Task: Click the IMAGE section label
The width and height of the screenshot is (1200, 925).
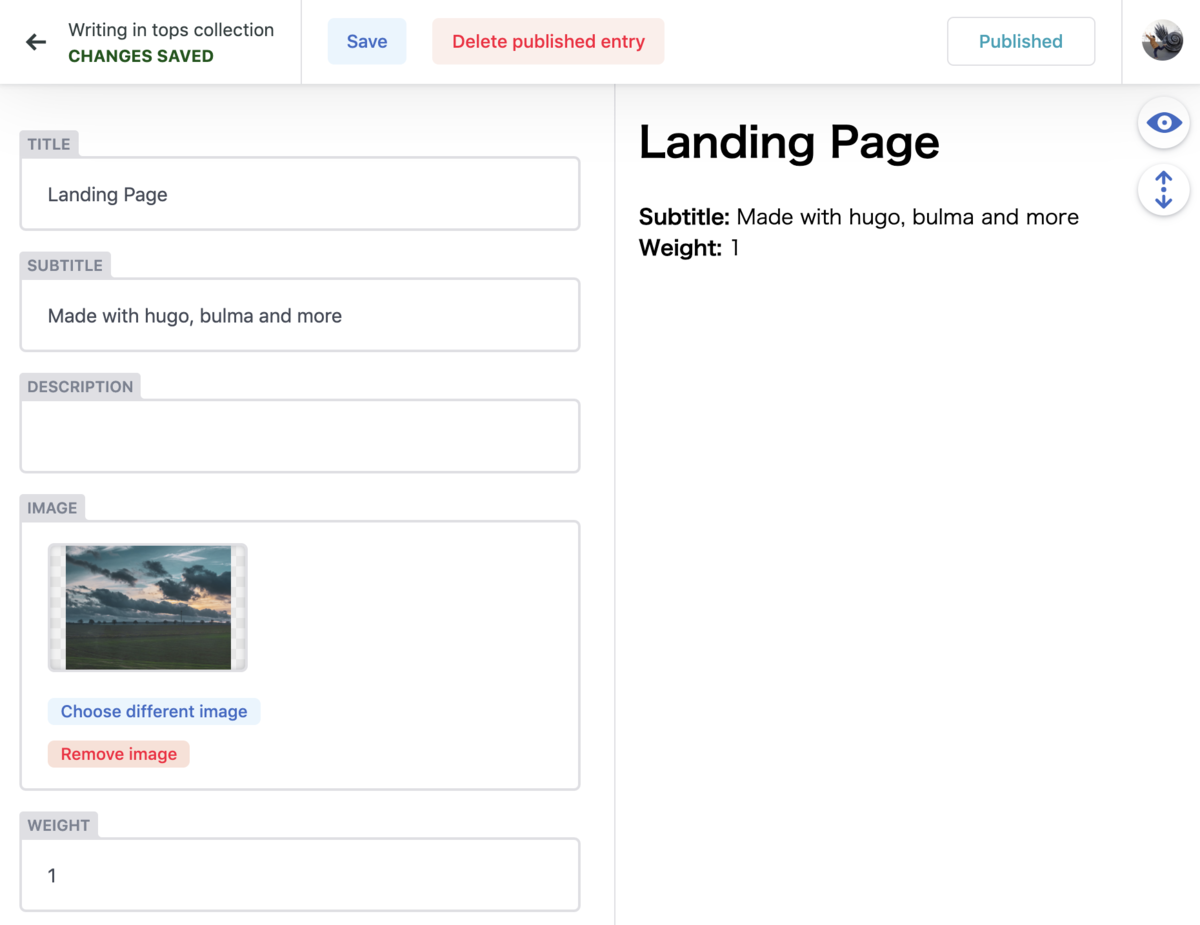Action: (52, 508)
